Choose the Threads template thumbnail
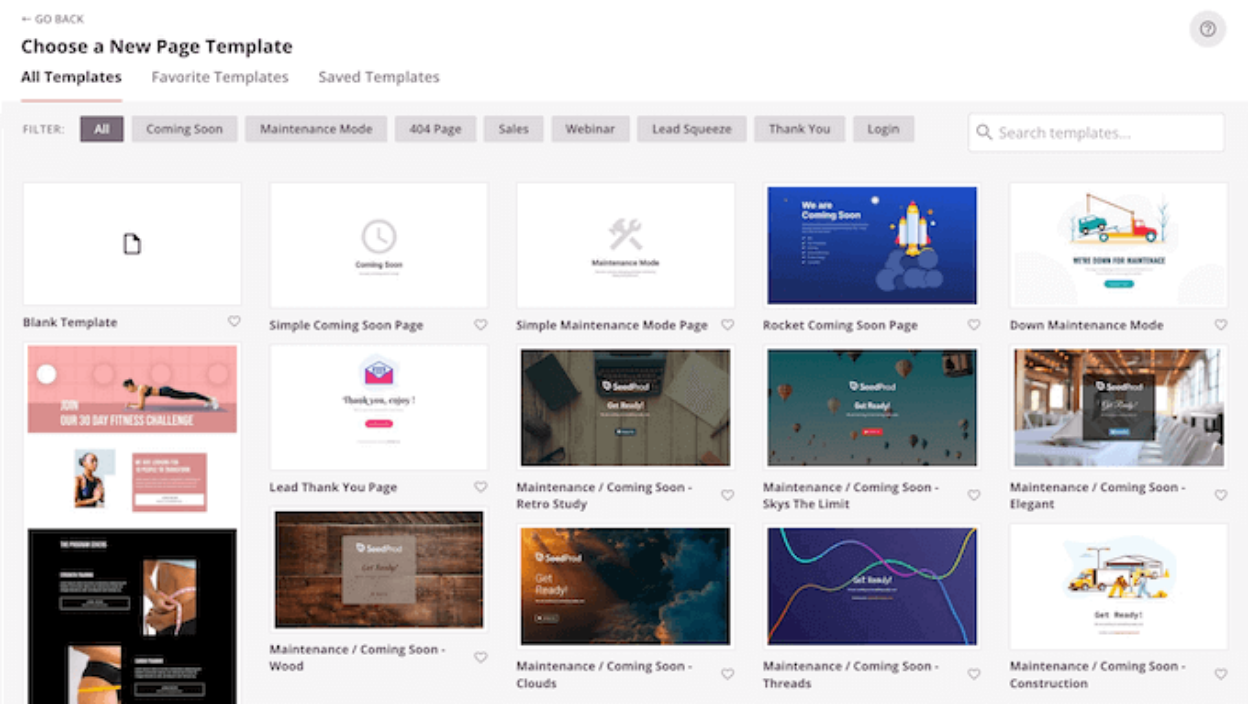Screen dimensions: 1248x704 point(871,586)
